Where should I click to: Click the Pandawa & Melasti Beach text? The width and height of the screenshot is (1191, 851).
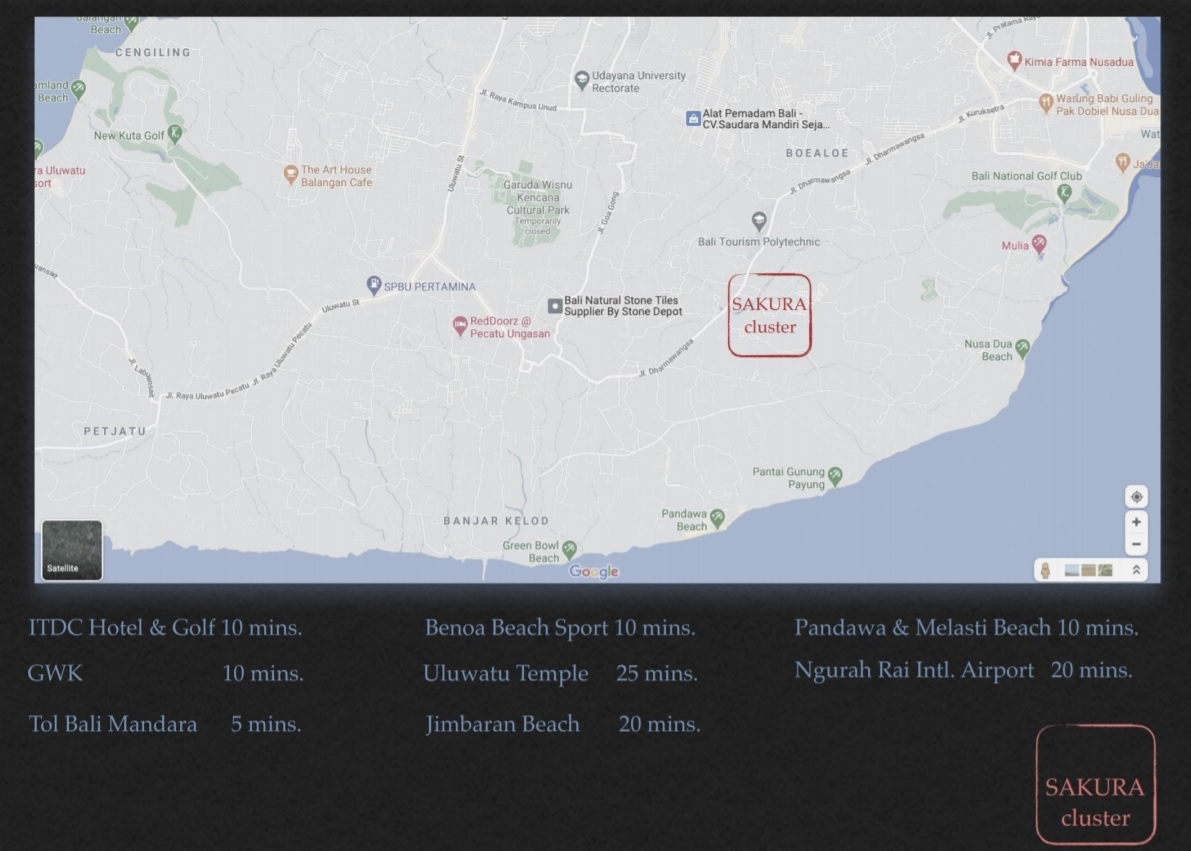tap(922, 628)
